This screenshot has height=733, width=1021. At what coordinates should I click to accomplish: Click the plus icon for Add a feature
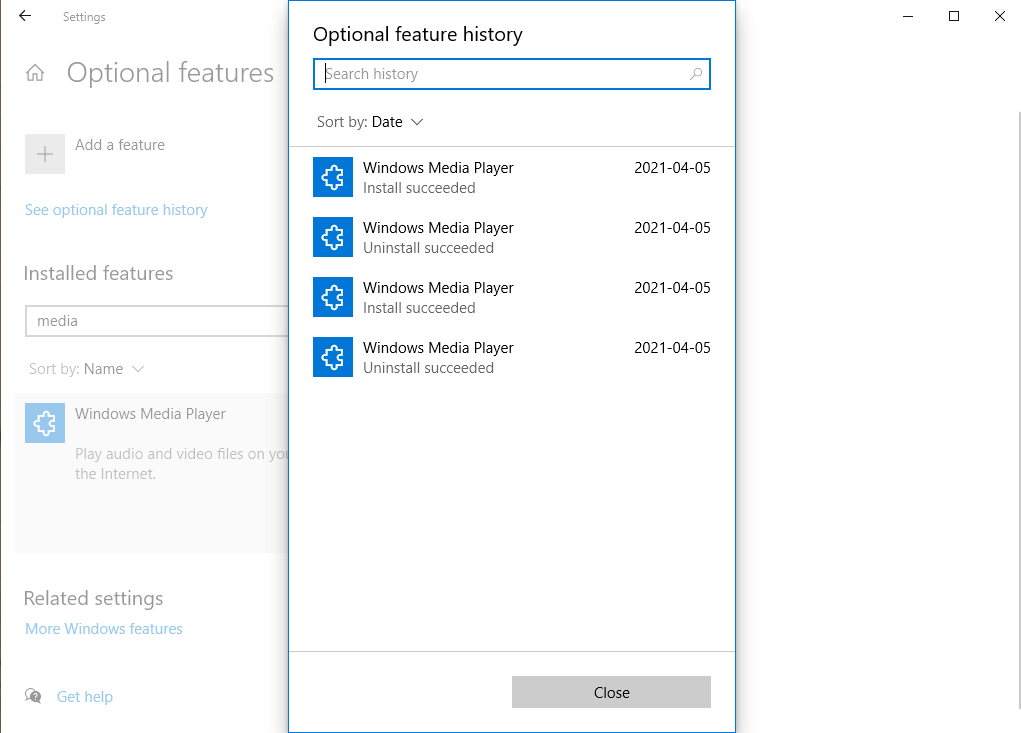(45, 154)
